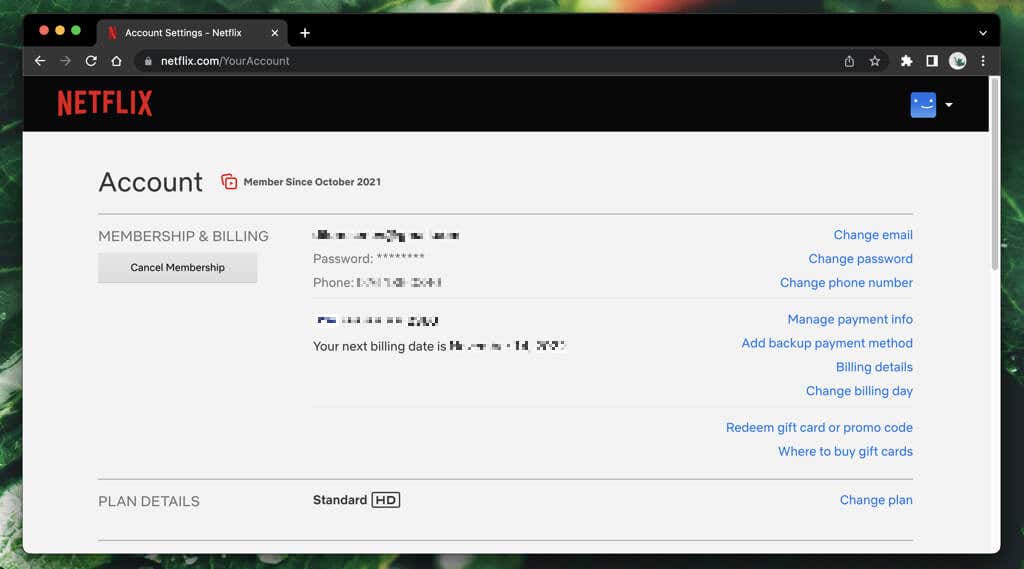Expand the profile menu caret
This screenshot has width=1024, height=569.
[x=949, y=105]
